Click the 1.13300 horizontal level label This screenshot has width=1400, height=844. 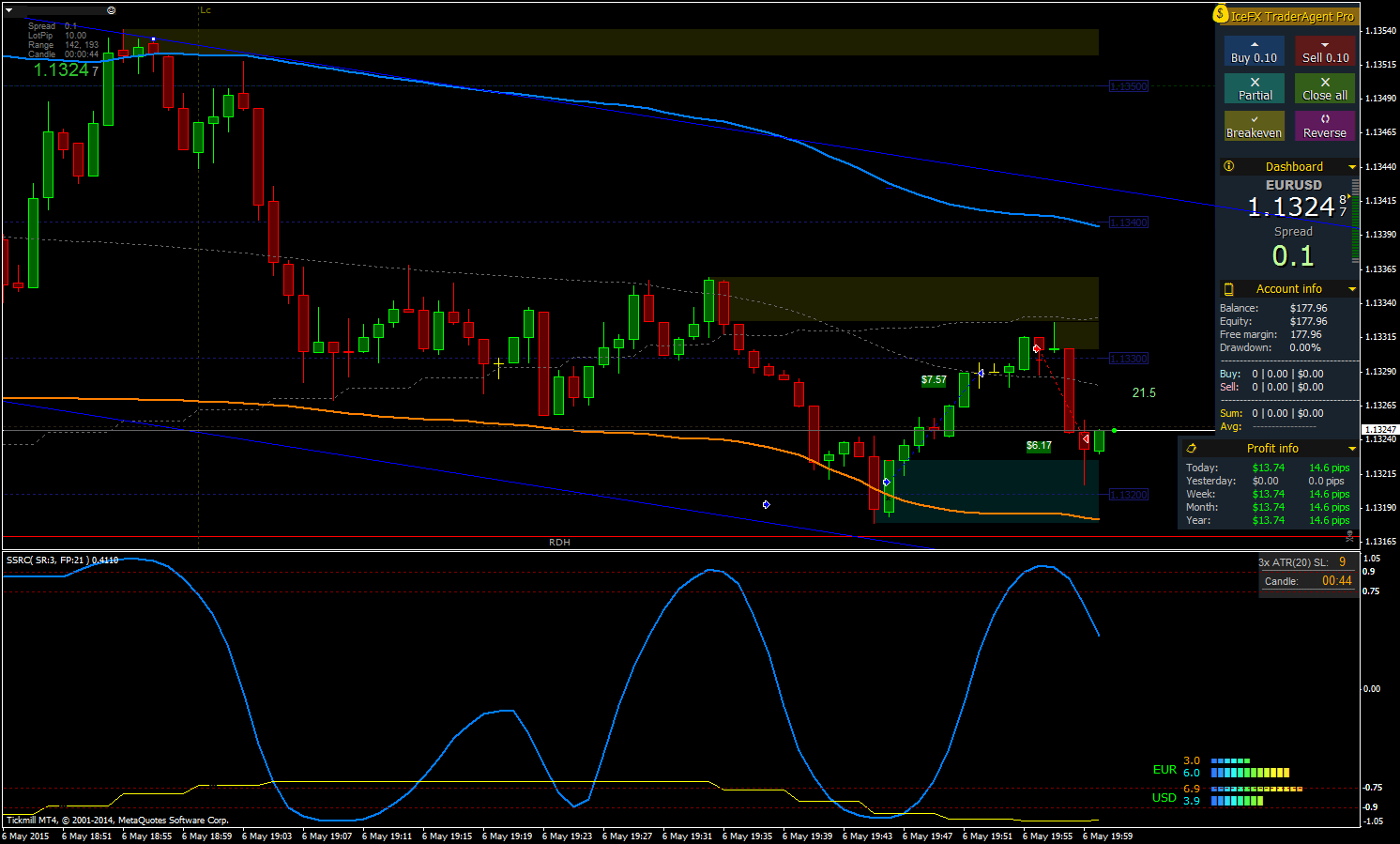click(x=1128, y=359)
